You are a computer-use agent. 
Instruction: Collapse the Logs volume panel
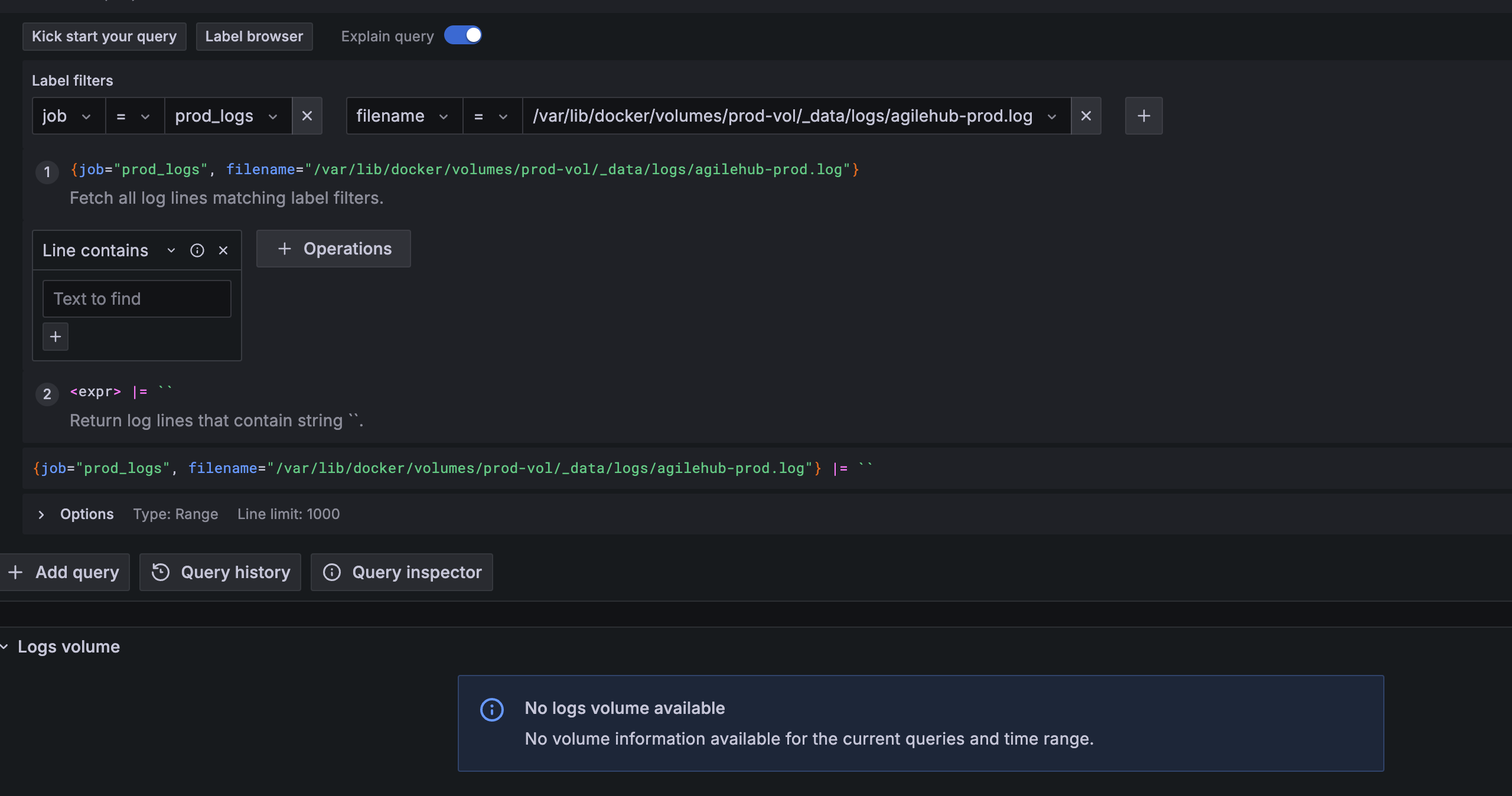[x=5, y=647]
